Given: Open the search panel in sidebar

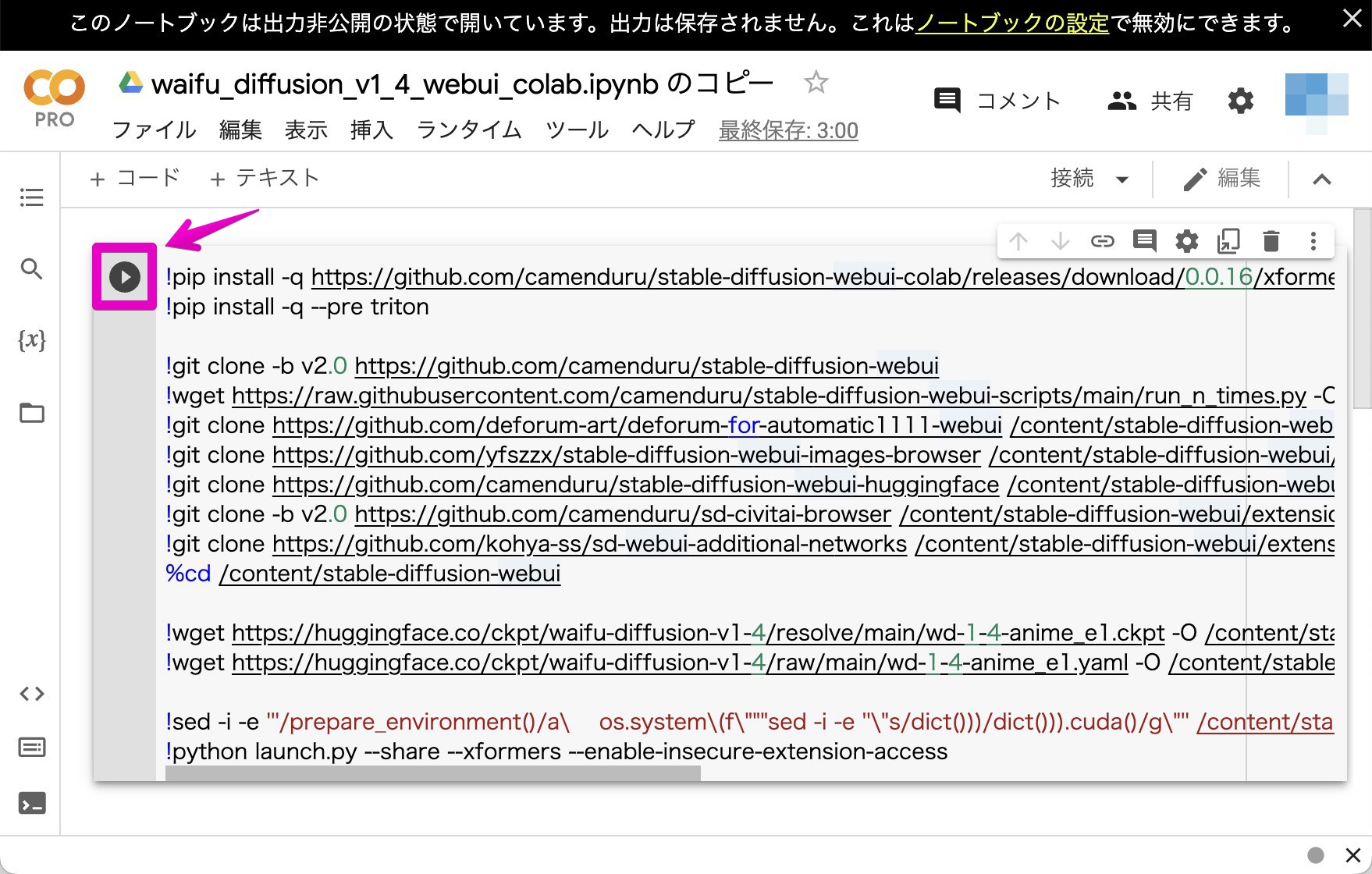Looking at the screenshot, I should pyautogui.click(x=31, y=269).
